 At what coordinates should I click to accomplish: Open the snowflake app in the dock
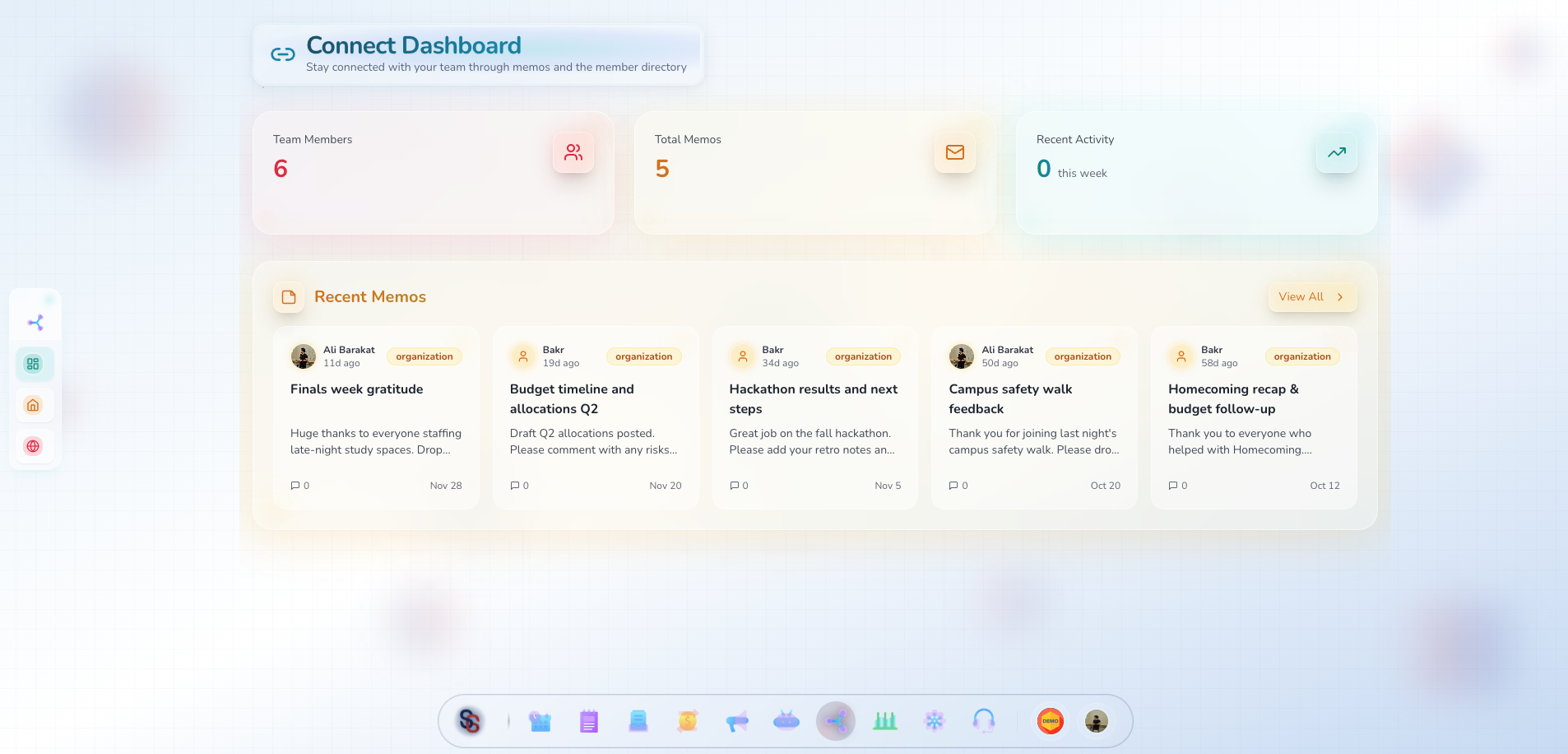tap(935, 720)
